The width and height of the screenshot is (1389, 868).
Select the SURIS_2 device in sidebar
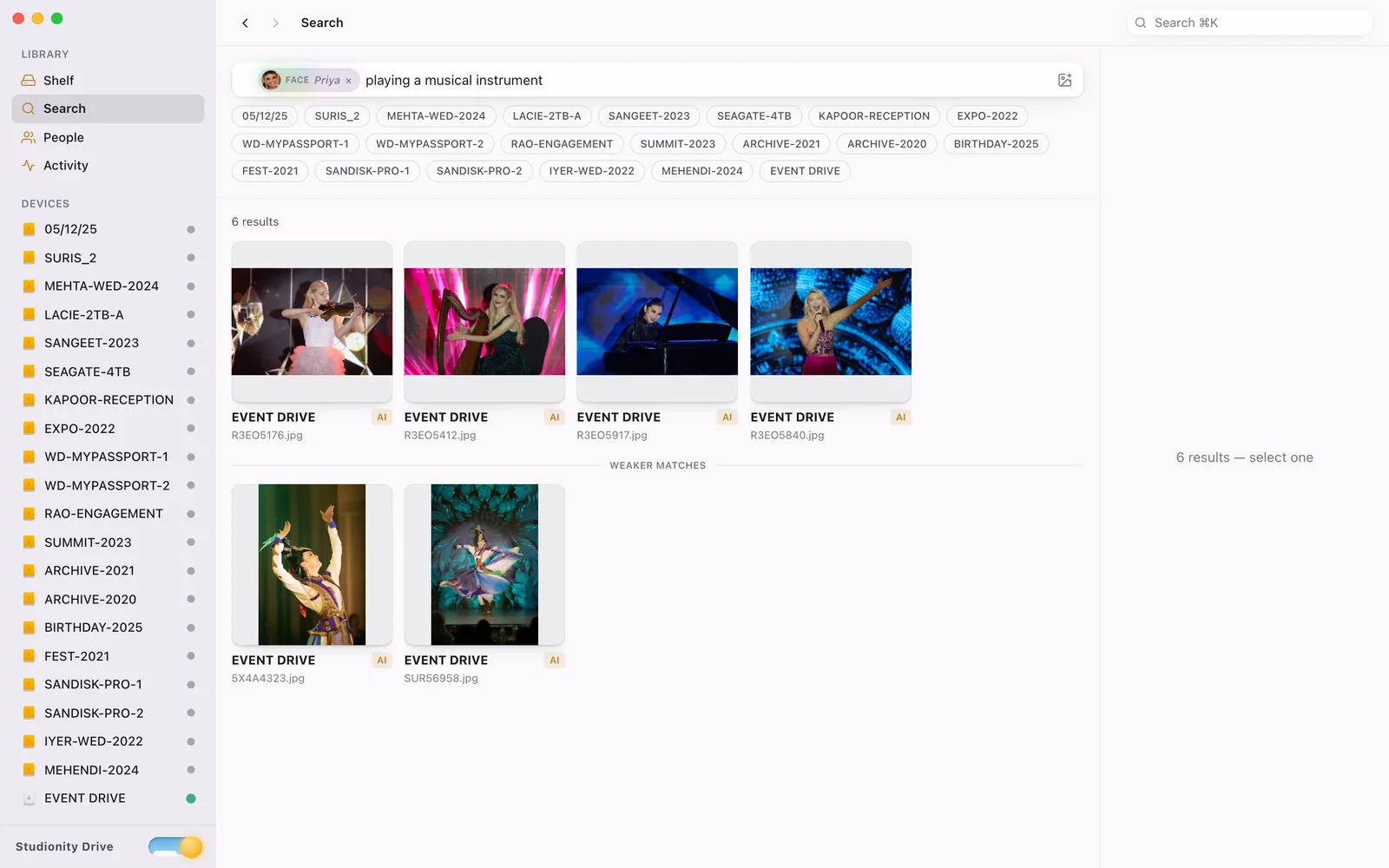point(108,258)
